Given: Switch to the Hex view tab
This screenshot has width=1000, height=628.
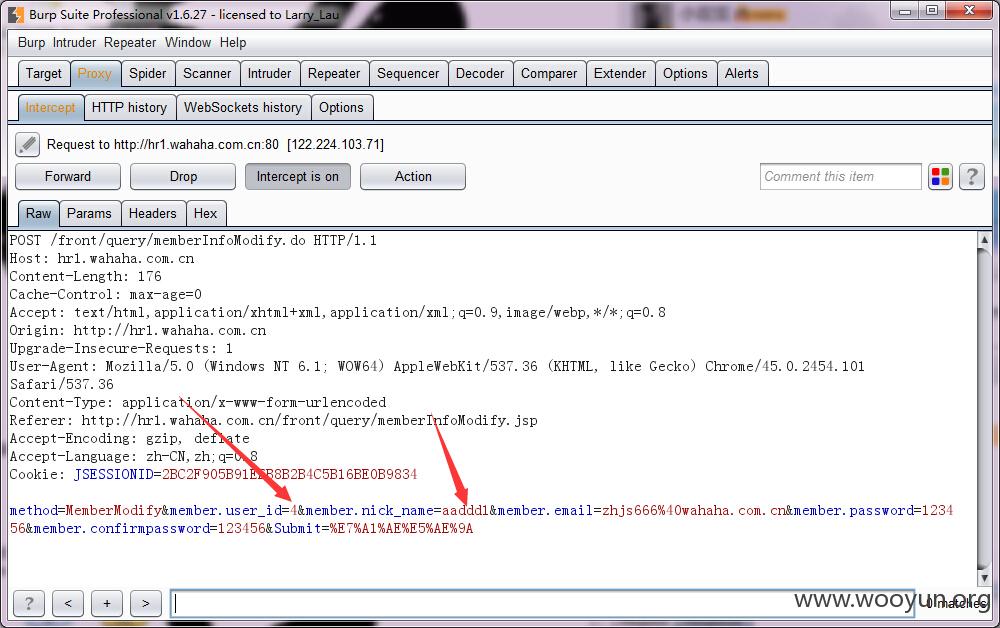Looking at the screenshot, I should [205, 214].
